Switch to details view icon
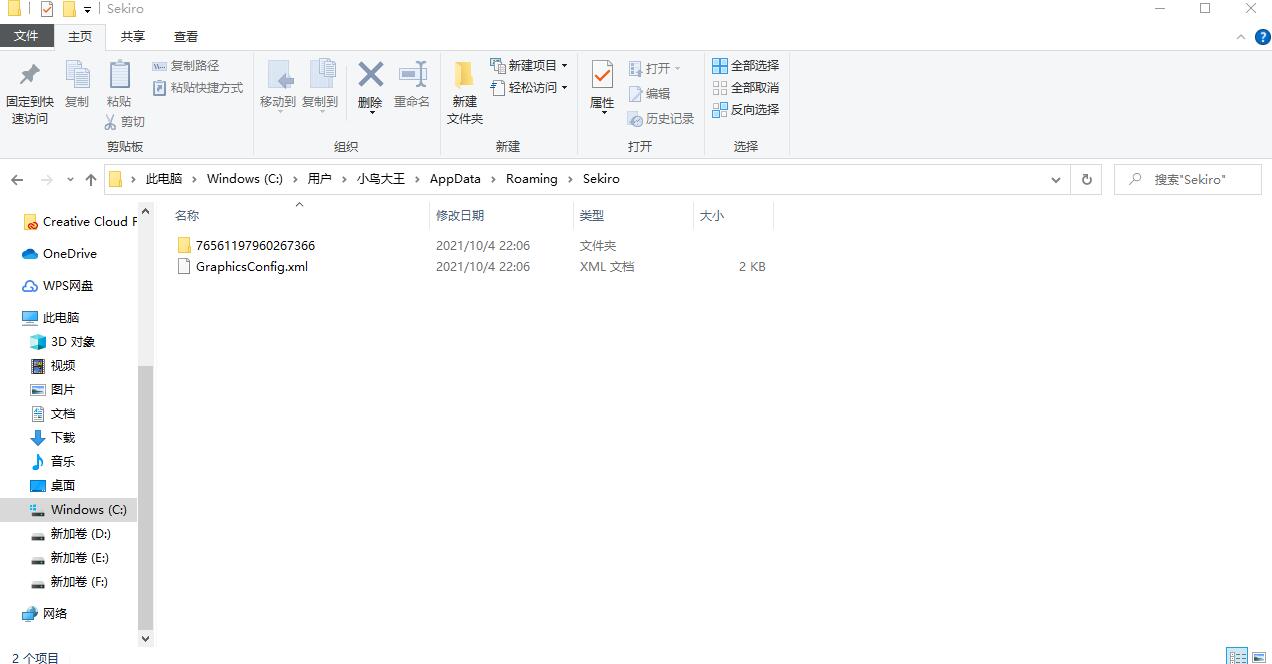This screenshot has width=1272, height=664. (1238, 657)
